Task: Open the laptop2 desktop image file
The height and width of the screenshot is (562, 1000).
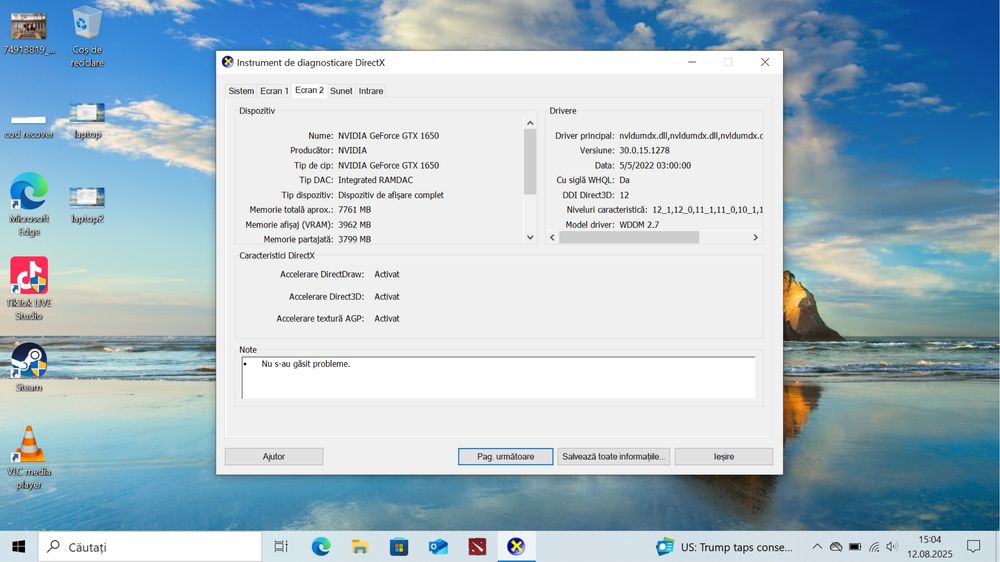Action: pyautogui.click(x=87, y=205)
